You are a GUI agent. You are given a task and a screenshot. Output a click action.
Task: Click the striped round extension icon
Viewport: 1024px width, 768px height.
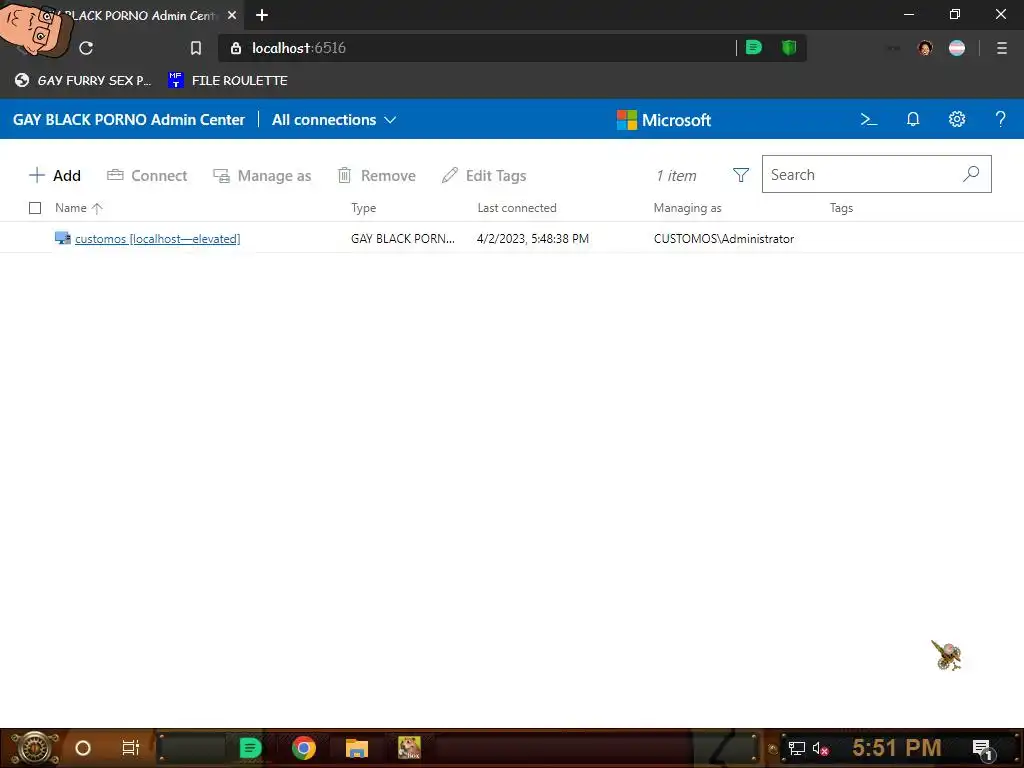point(957,48)
